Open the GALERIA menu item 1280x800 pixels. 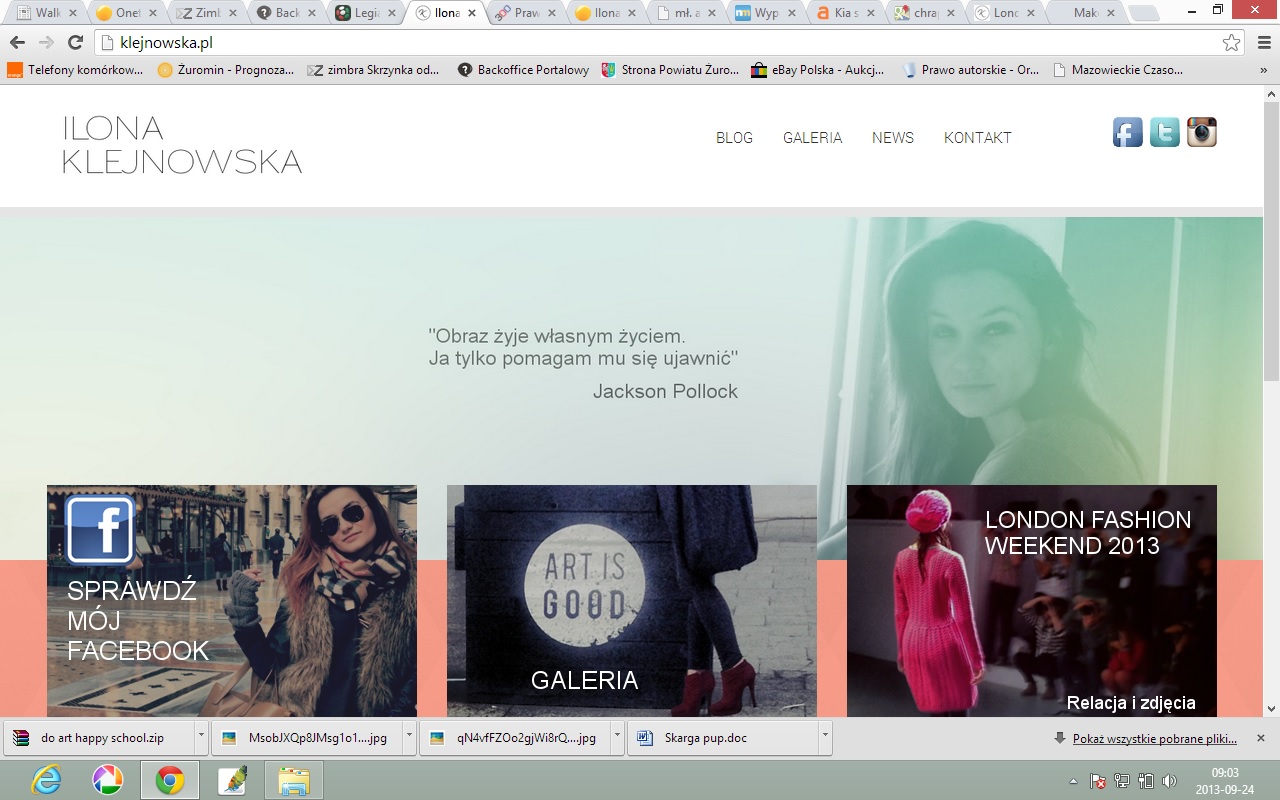[x=812, y=138]
